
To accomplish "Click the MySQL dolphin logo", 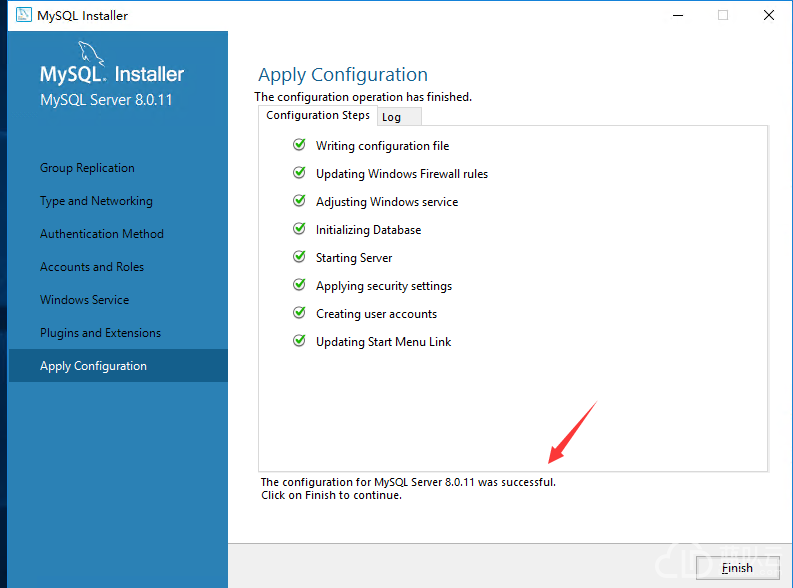I will pos(91,53).
